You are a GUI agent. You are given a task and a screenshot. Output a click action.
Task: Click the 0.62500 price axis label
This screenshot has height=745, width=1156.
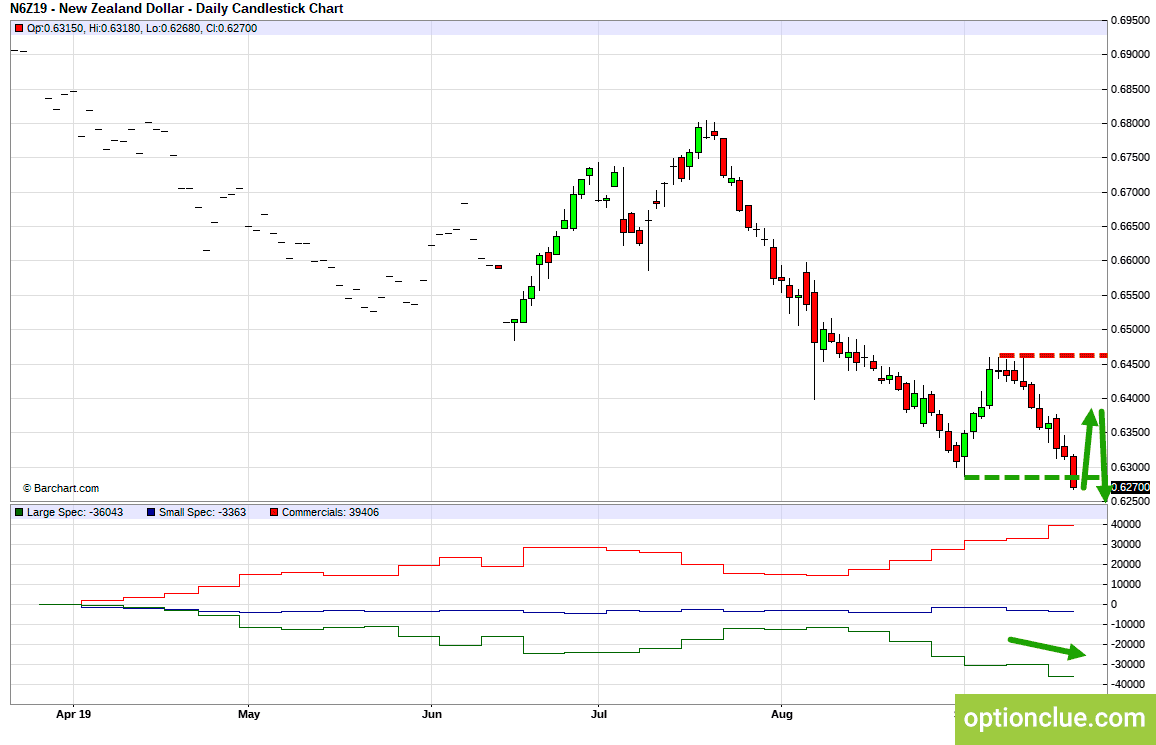click(x=1130, y=502)
